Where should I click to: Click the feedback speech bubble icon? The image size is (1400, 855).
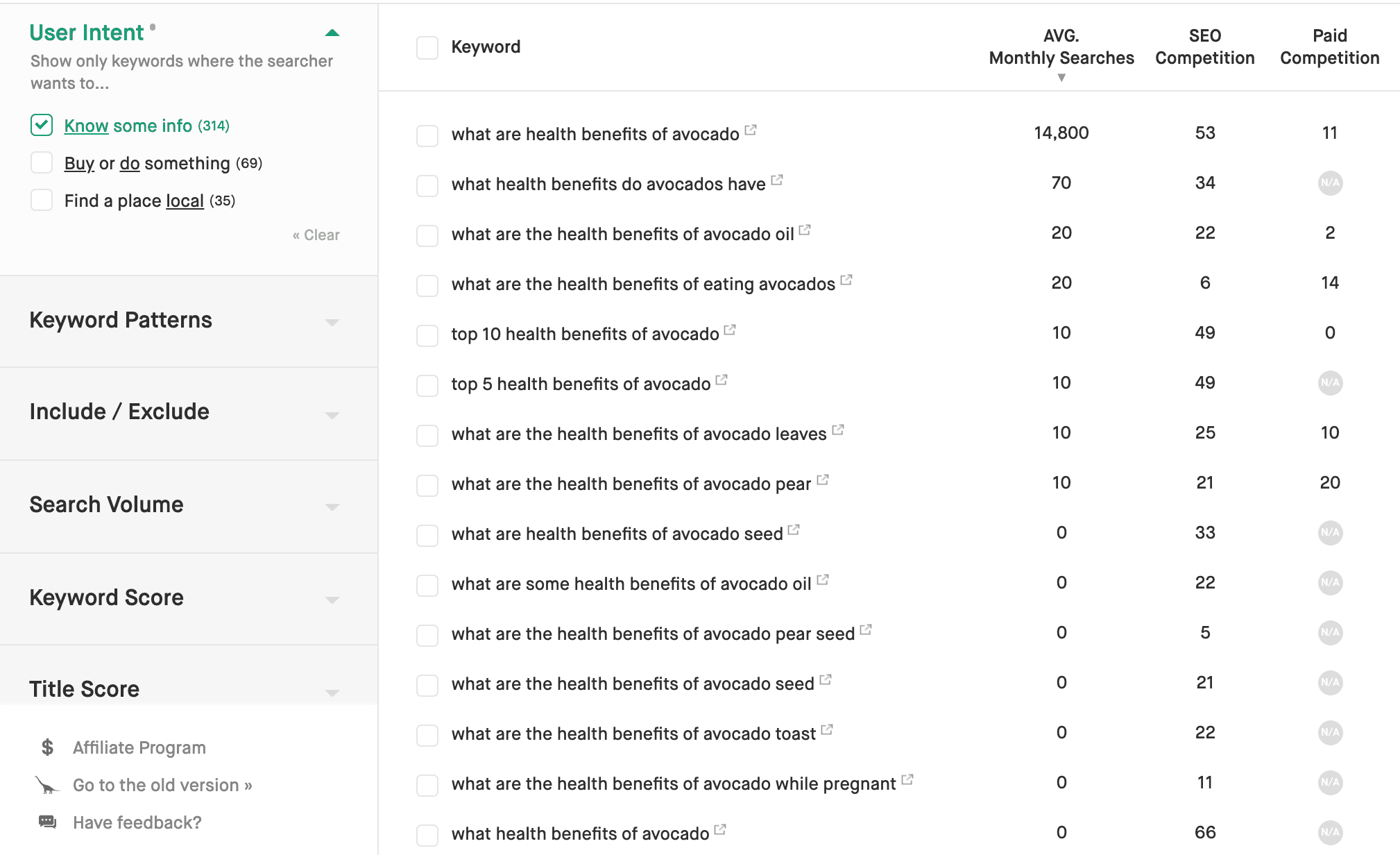click(47, 822)
